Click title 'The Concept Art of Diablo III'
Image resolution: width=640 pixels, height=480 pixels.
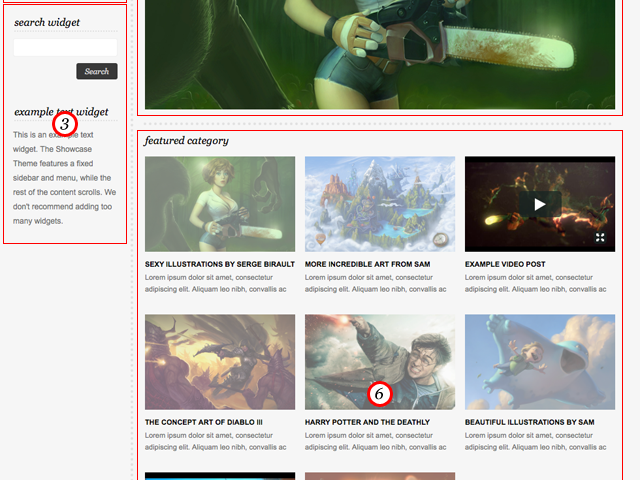[204, 422]
